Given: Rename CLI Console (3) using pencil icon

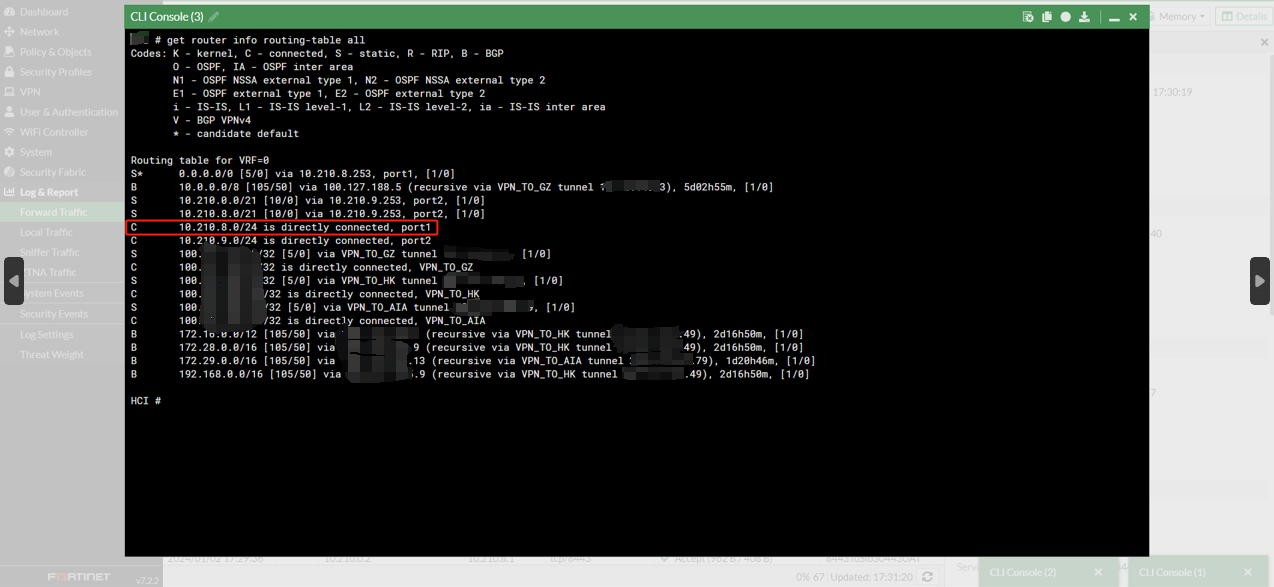Looking at the screenshot, I should coord(214,17).
